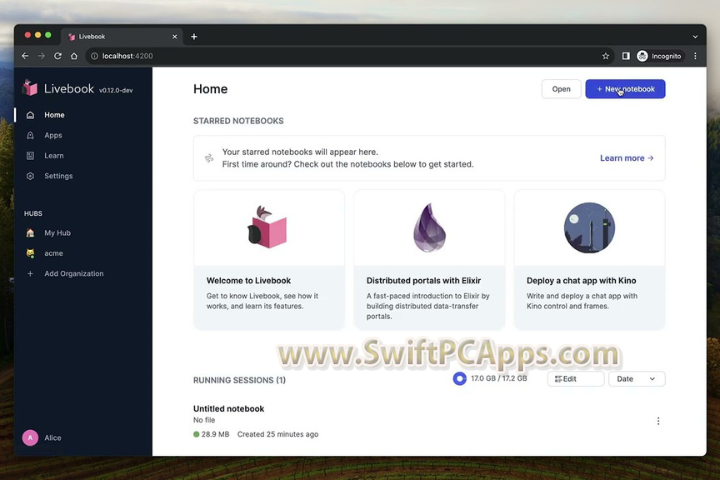Click the 'No file' label under notebook
This screenshot has width=720, height=480.
coord(204,420)
